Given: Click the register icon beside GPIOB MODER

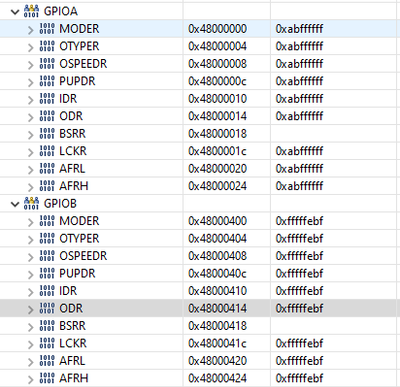Looking at the screenshot, I should [47, 221].
